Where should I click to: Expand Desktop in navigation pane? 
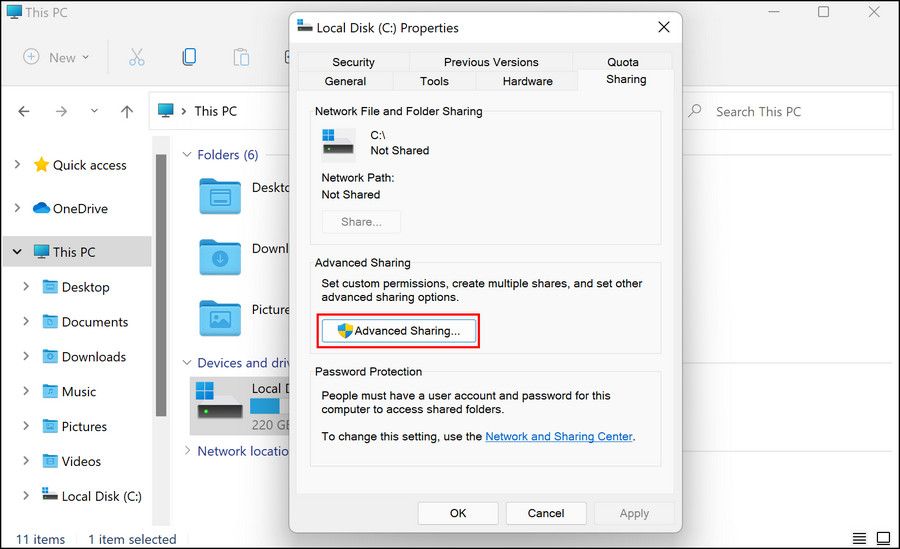point(26,286)
